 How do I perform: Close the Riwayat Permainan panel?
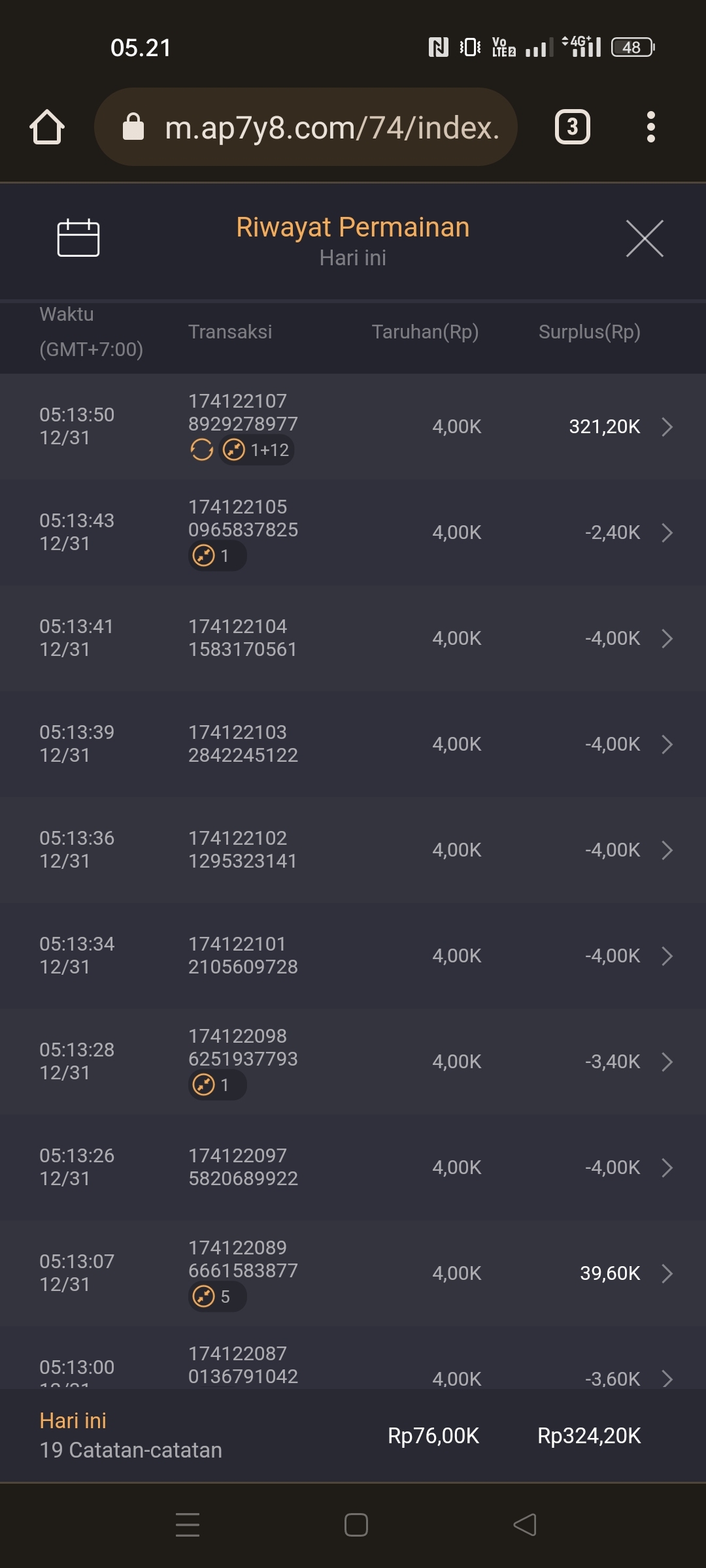(645, 238)
